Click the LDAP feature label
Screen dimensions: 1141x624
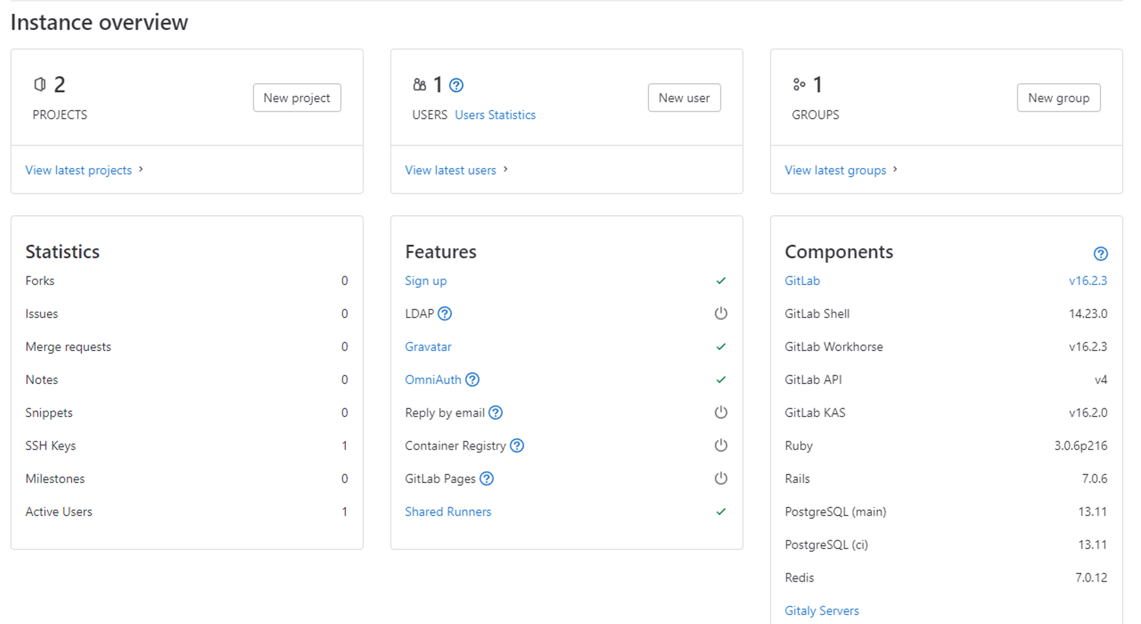point(419,313)
